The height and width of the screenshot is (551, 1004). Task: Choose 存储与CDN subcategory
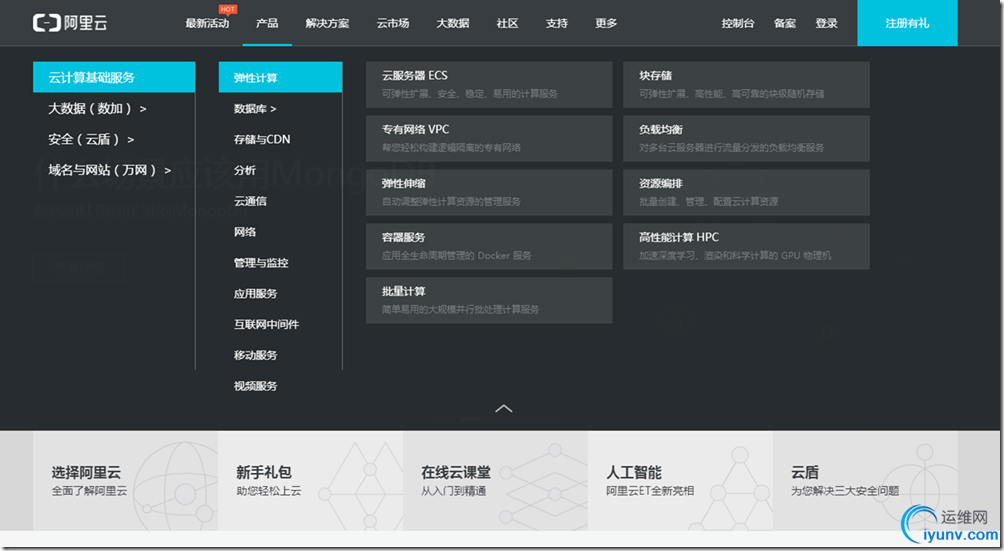(262, 140)
